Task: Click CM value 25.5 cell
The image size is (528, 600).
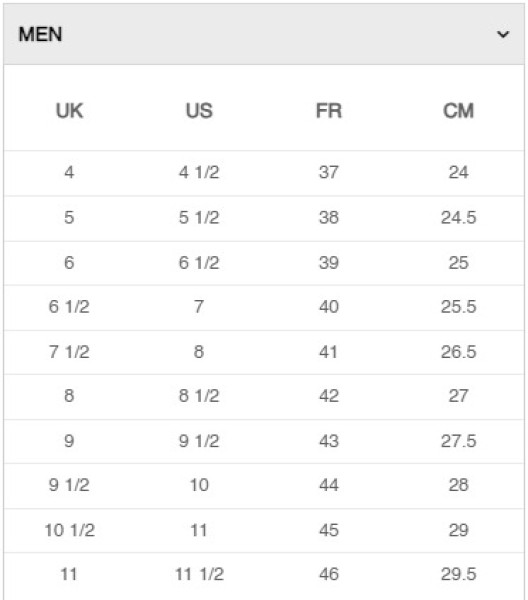Action: (458, 307)
